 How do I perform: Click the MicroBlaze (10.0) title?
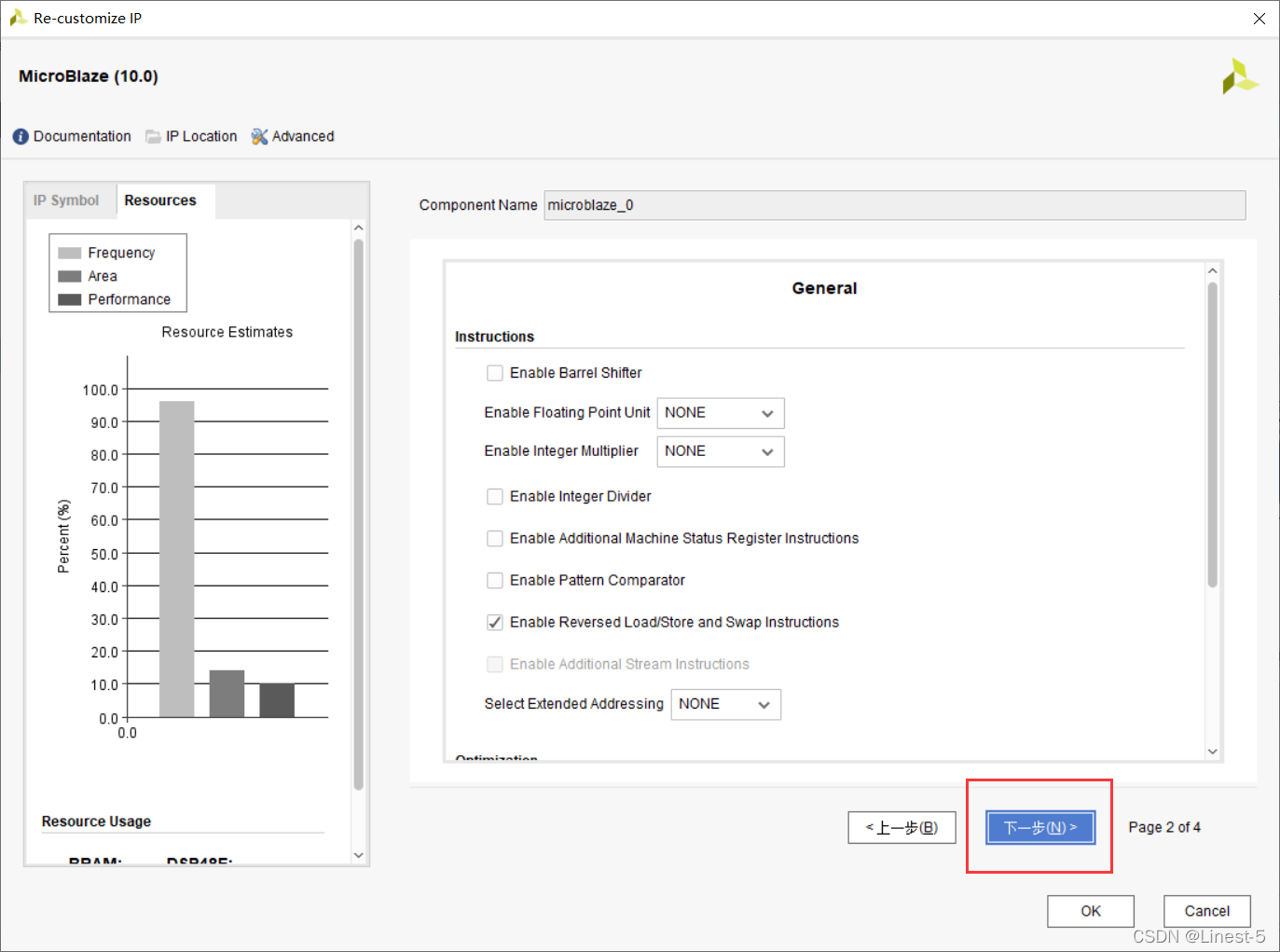click(x=89, y=76)
